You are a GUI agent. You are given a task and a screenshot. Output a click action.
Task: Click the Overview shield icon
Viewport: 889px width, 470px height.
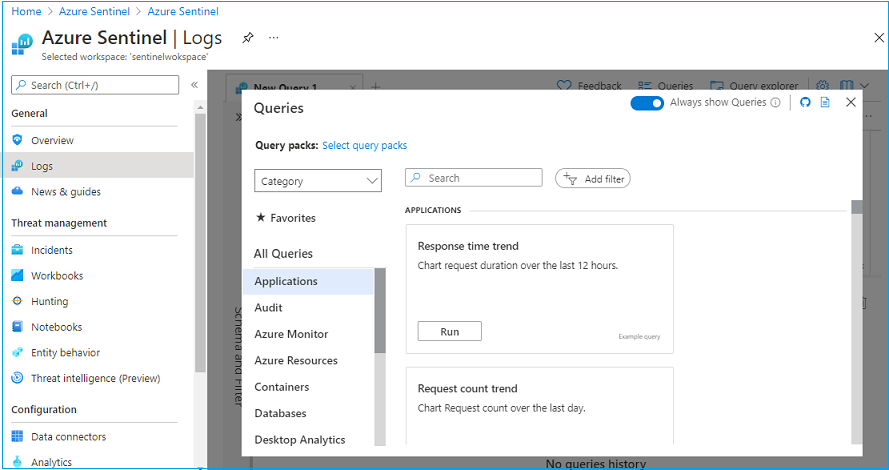click(x=18, y=140)
